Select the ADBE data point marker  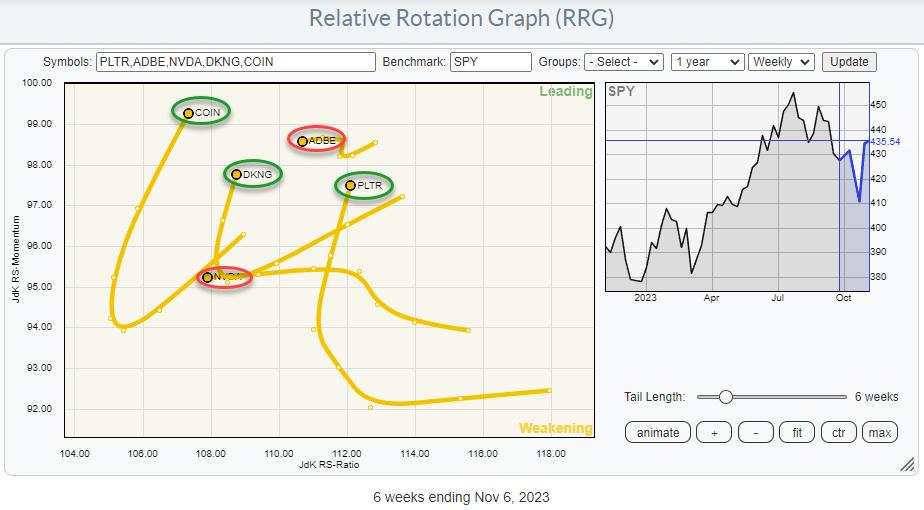(302, 141)
